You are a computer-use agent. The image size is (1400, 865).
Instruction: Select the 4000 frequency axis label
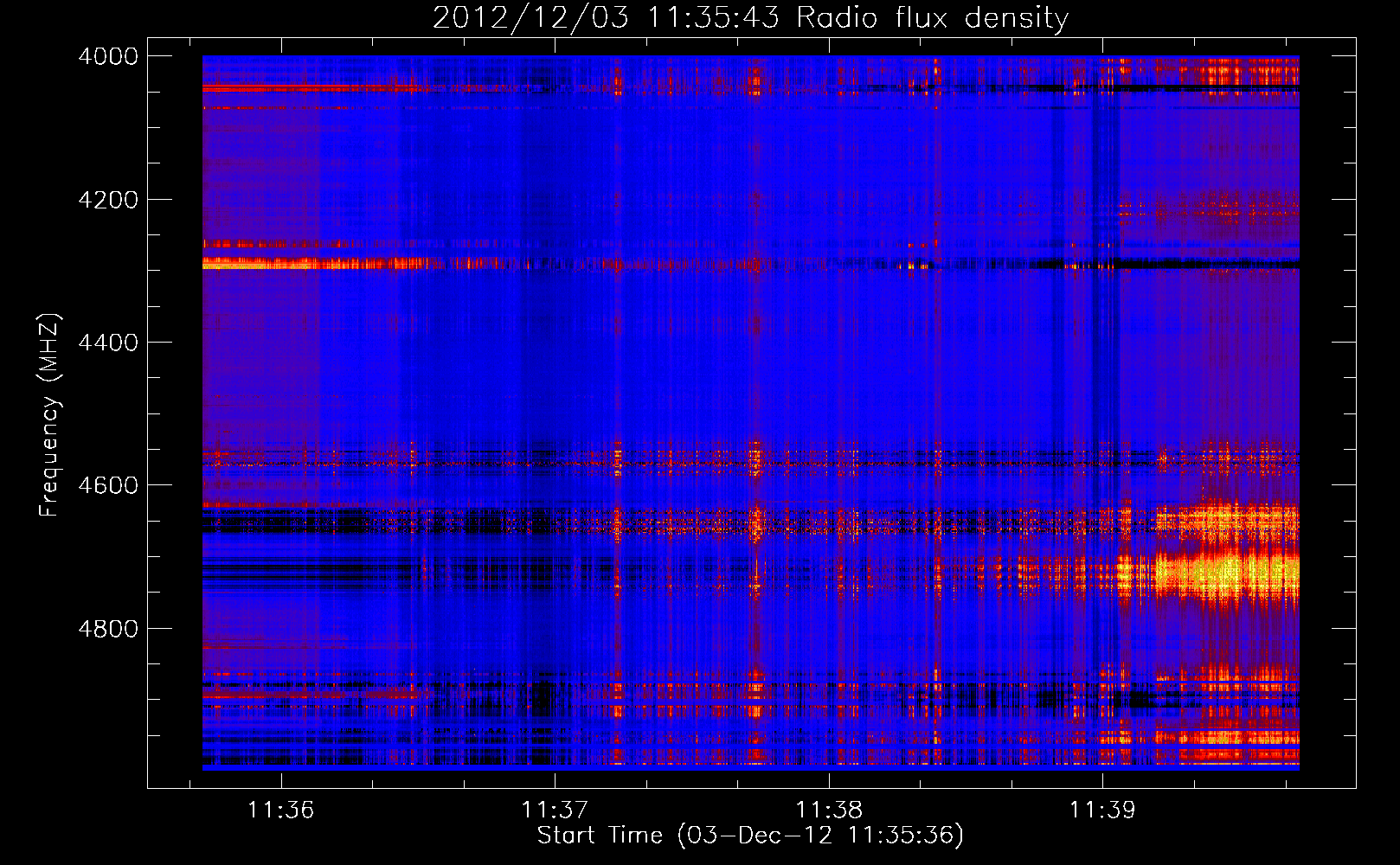point(107,56)
